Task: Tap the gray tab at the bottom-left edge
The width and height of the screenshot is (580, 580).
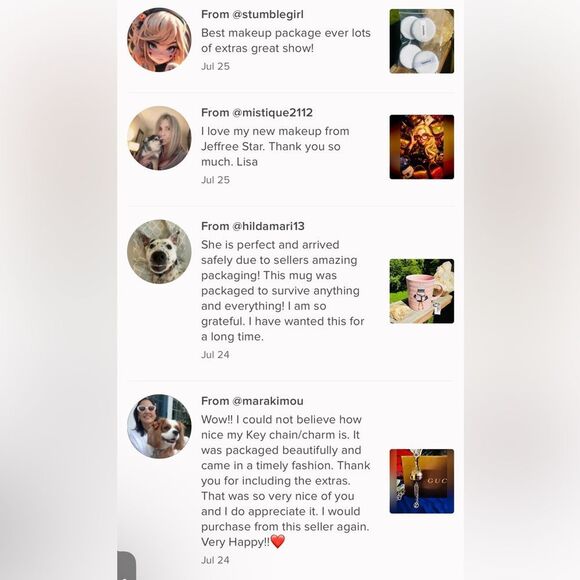Action: point(126,566)
